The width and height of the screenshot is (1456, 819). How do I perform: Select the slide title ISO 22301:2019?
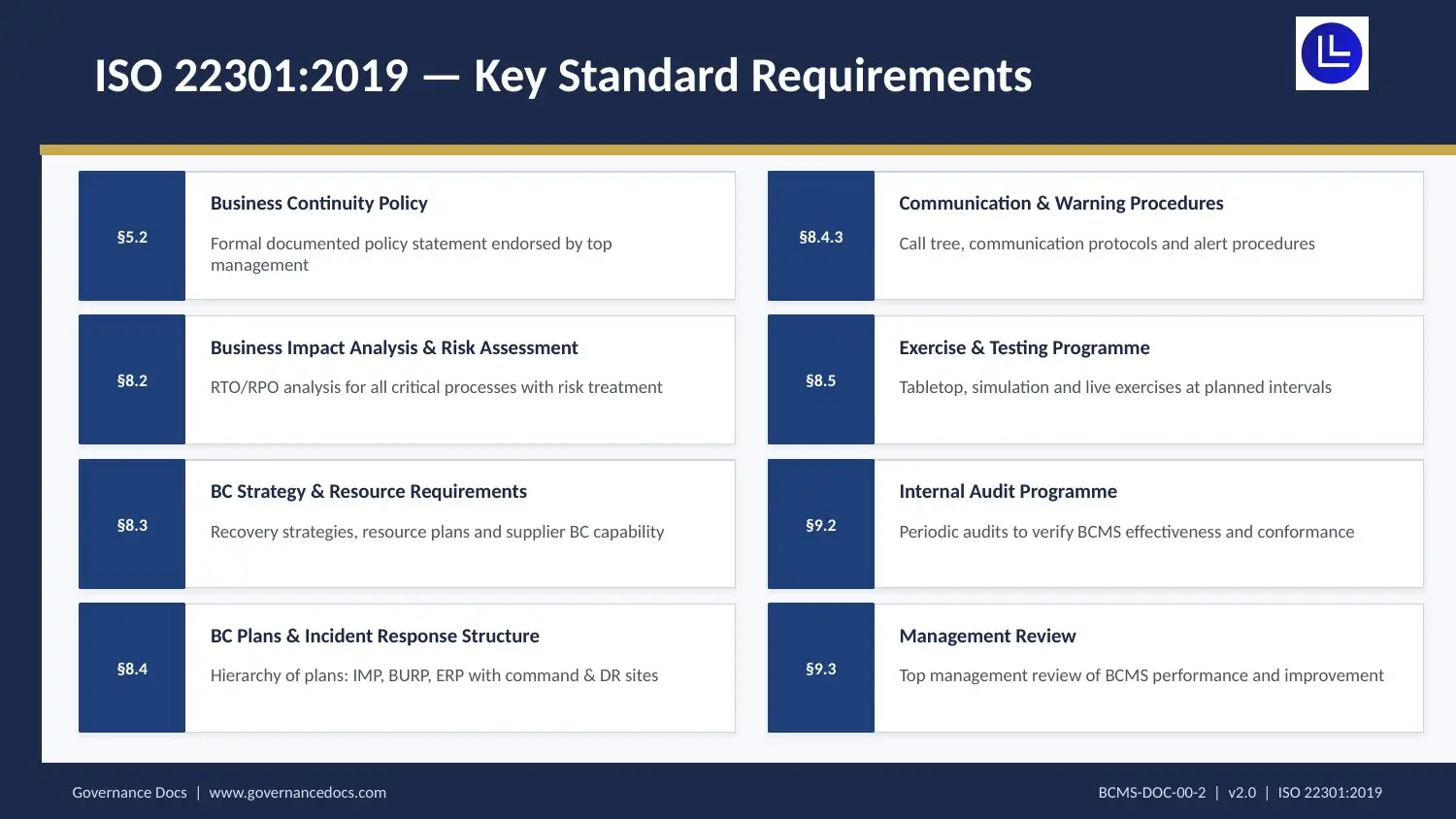click(x=563, y=75)
